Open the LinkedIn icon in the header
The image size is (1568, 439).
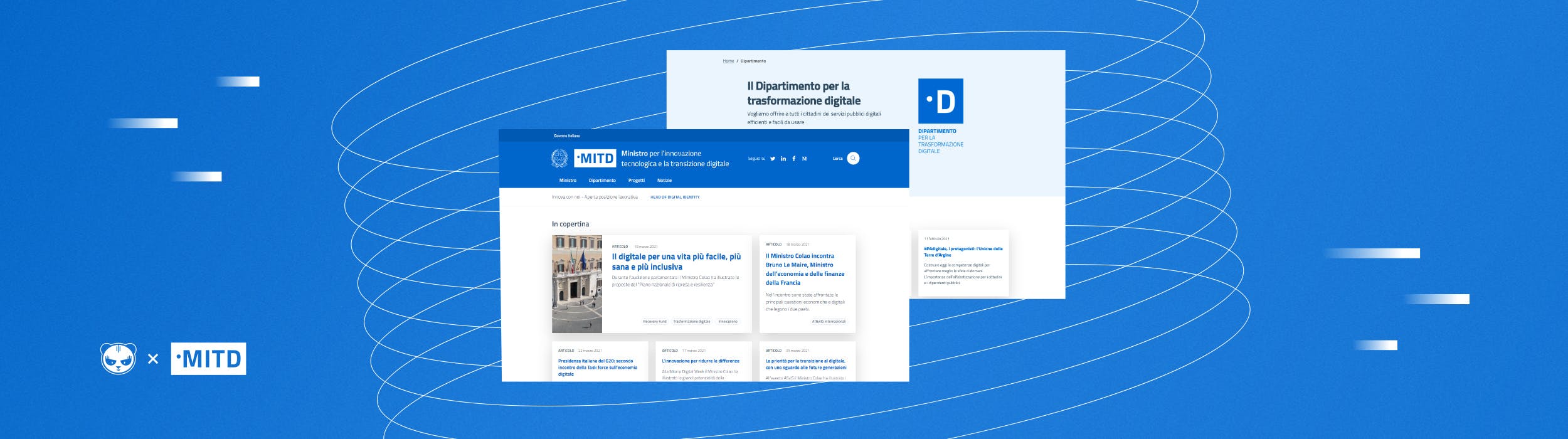click(x=783, y=159)
